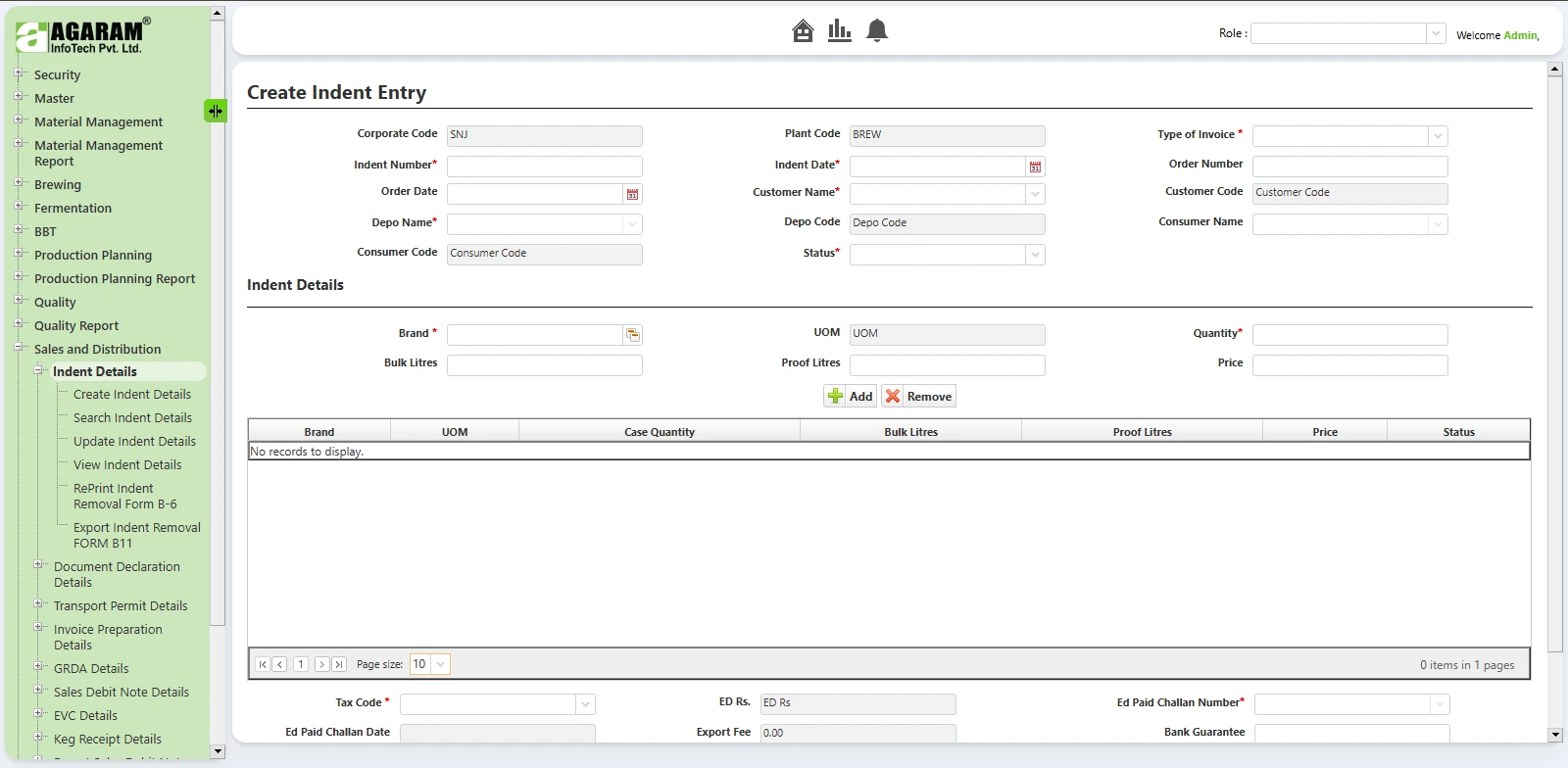Click the Add button
The image size is (1568, 768).
(x=850, y=396)
